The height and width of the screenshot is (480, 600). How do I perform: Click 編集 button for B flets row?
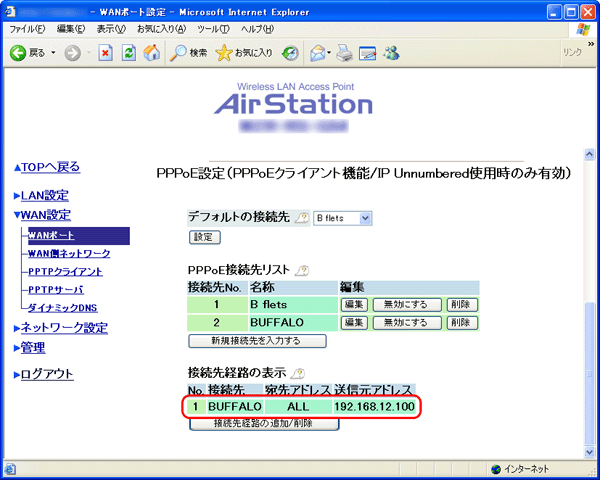354,305
